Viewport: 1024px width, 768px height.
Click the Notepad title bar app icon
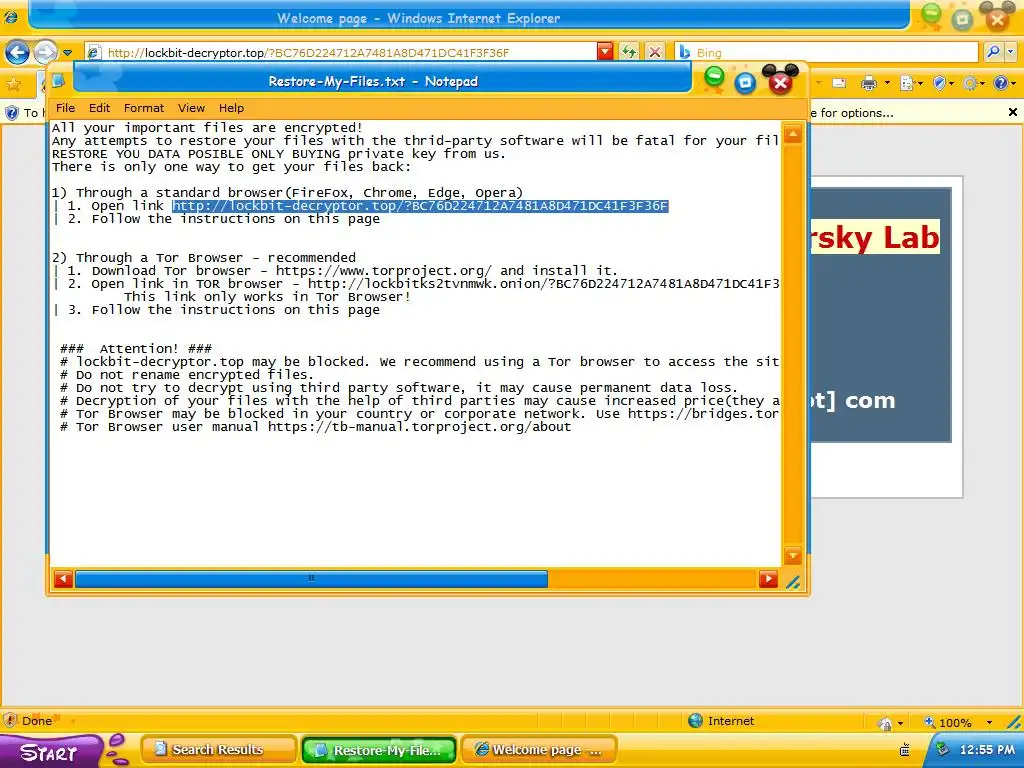tap(59, 81)
